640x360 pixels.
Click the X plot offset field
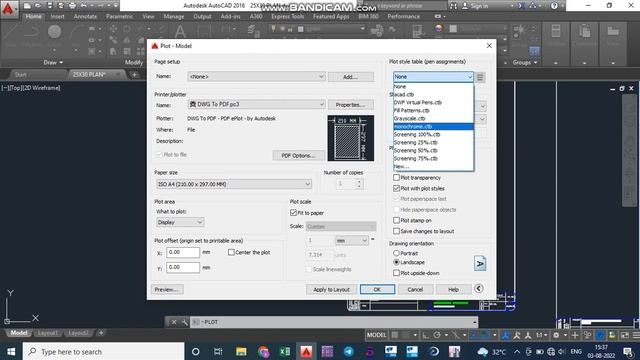pyautogui.click(x=183, y=252)
